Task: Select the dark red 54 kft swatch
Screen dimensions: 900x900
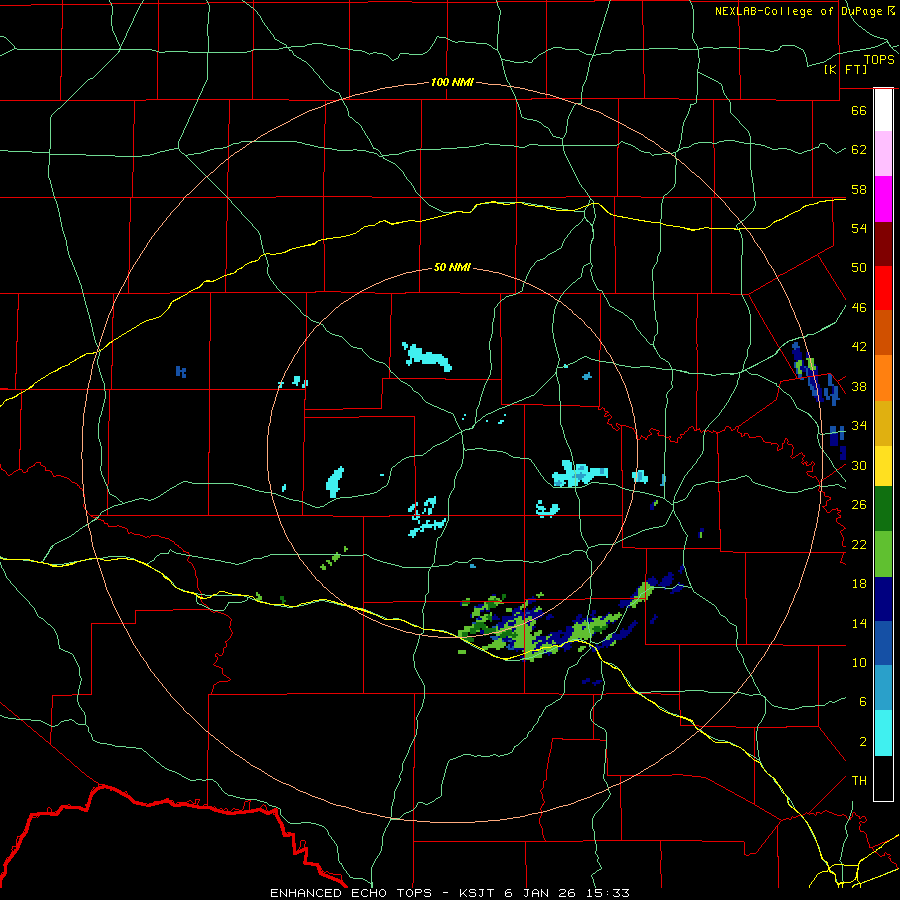Action: [883, 244]
